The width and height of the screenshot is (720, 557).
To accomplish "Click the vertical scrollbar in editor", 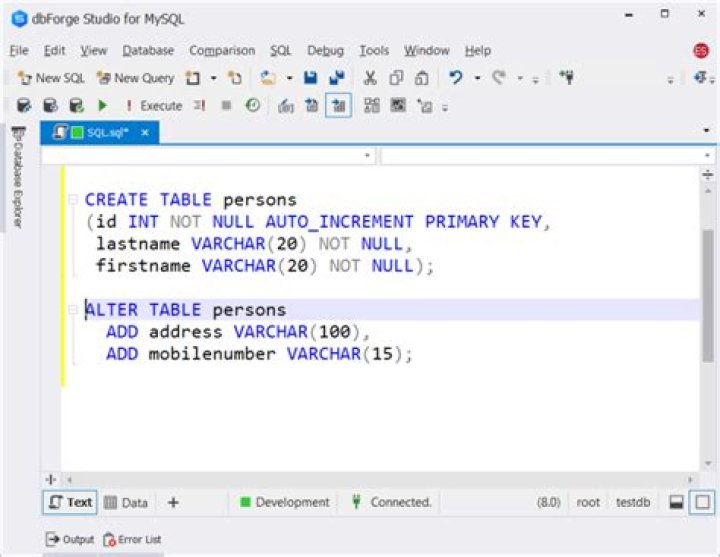I will coord(708,300).
